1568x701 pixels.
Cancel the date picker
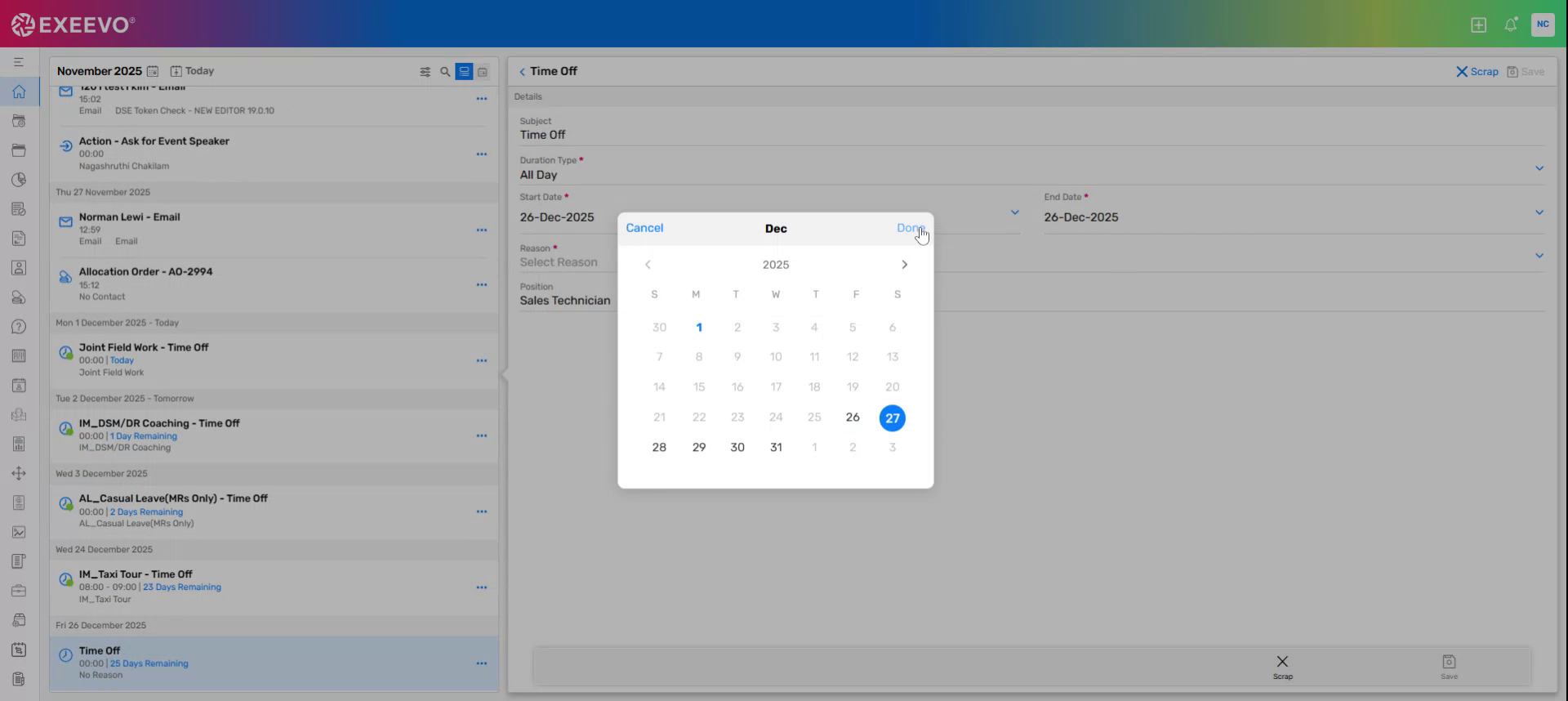[x=644, y=228]
